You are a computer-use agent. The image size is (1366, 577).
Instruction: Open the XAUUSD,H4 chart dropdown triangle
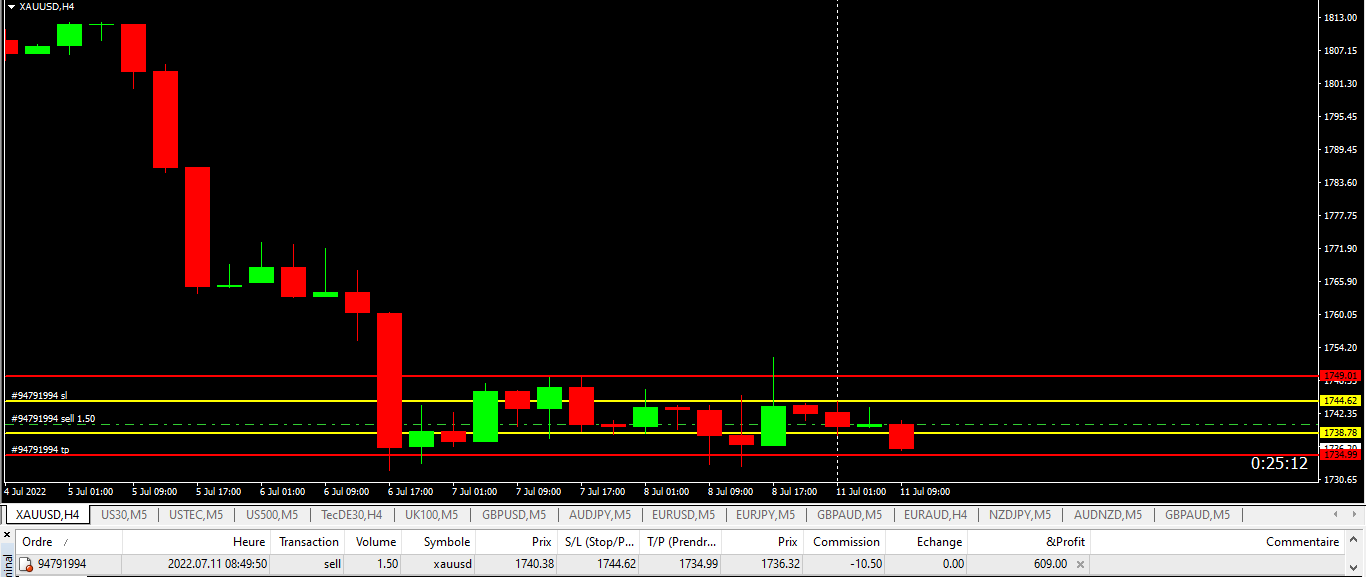click(11, 6)
